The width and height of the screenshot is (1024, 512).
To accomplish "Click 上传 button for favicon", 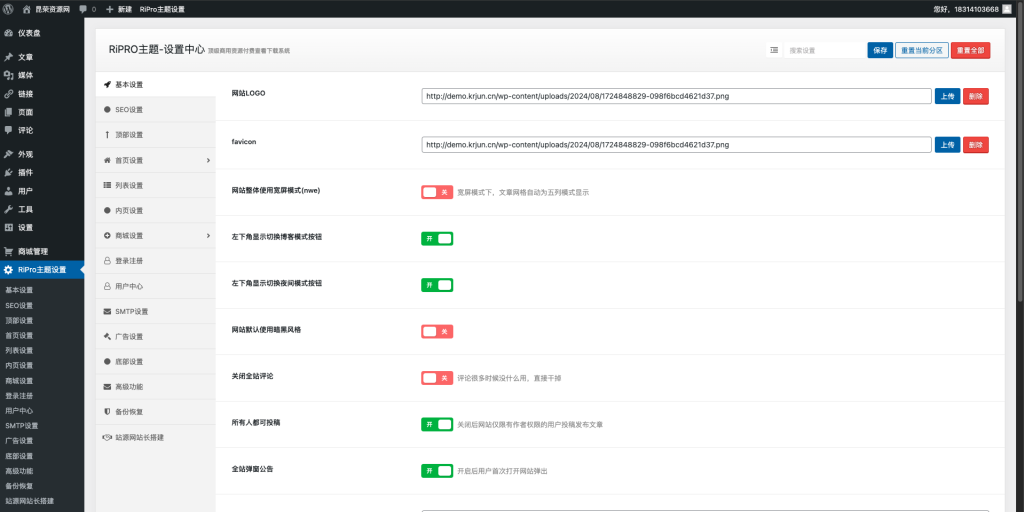I will pyautogui.click(x=947, y=145).
